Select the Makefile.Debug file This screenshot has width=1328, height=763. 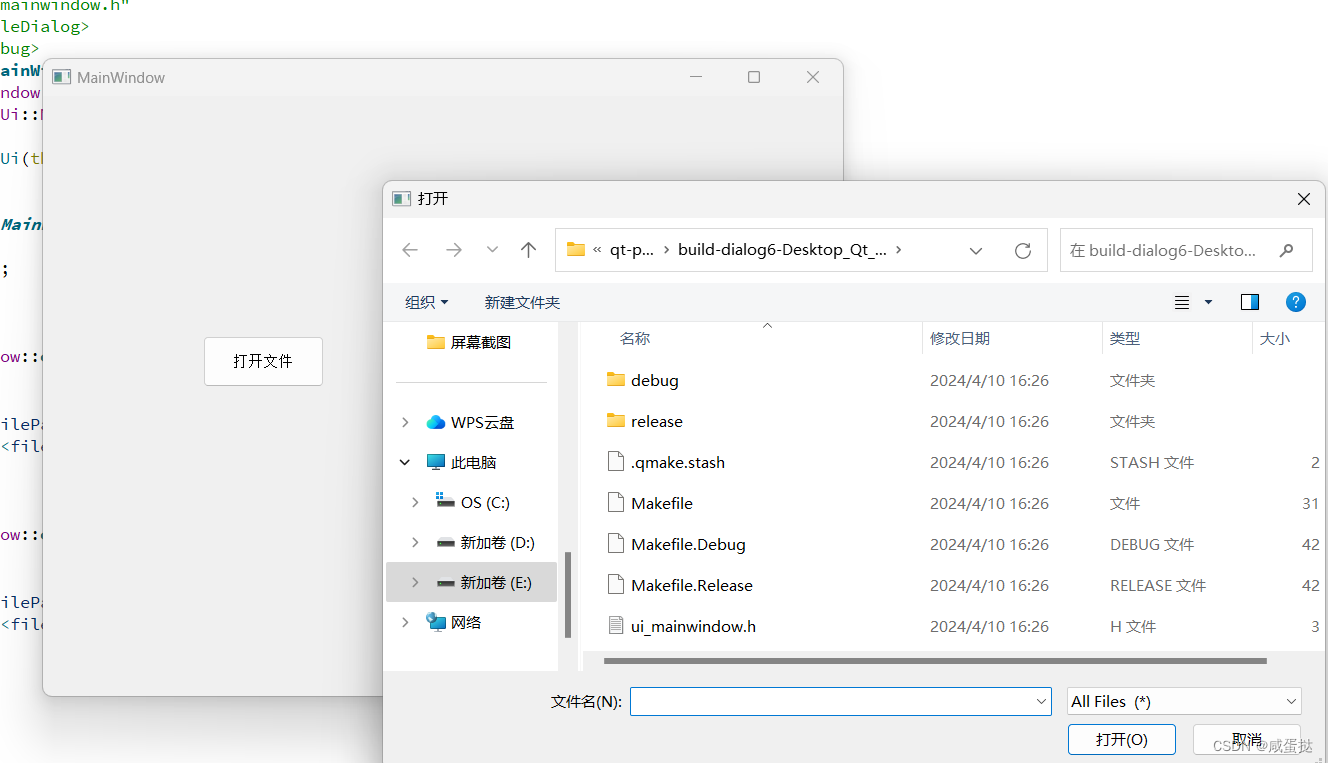click(x=688, y=545)
